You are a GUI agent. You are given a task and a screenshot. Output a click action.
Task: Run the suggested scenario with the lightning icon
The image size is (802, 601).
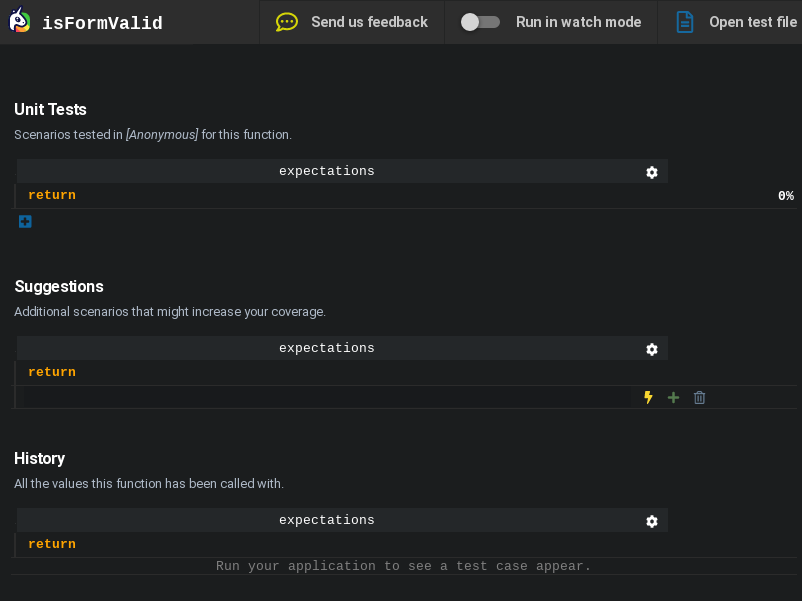click(x=647, y=397)
